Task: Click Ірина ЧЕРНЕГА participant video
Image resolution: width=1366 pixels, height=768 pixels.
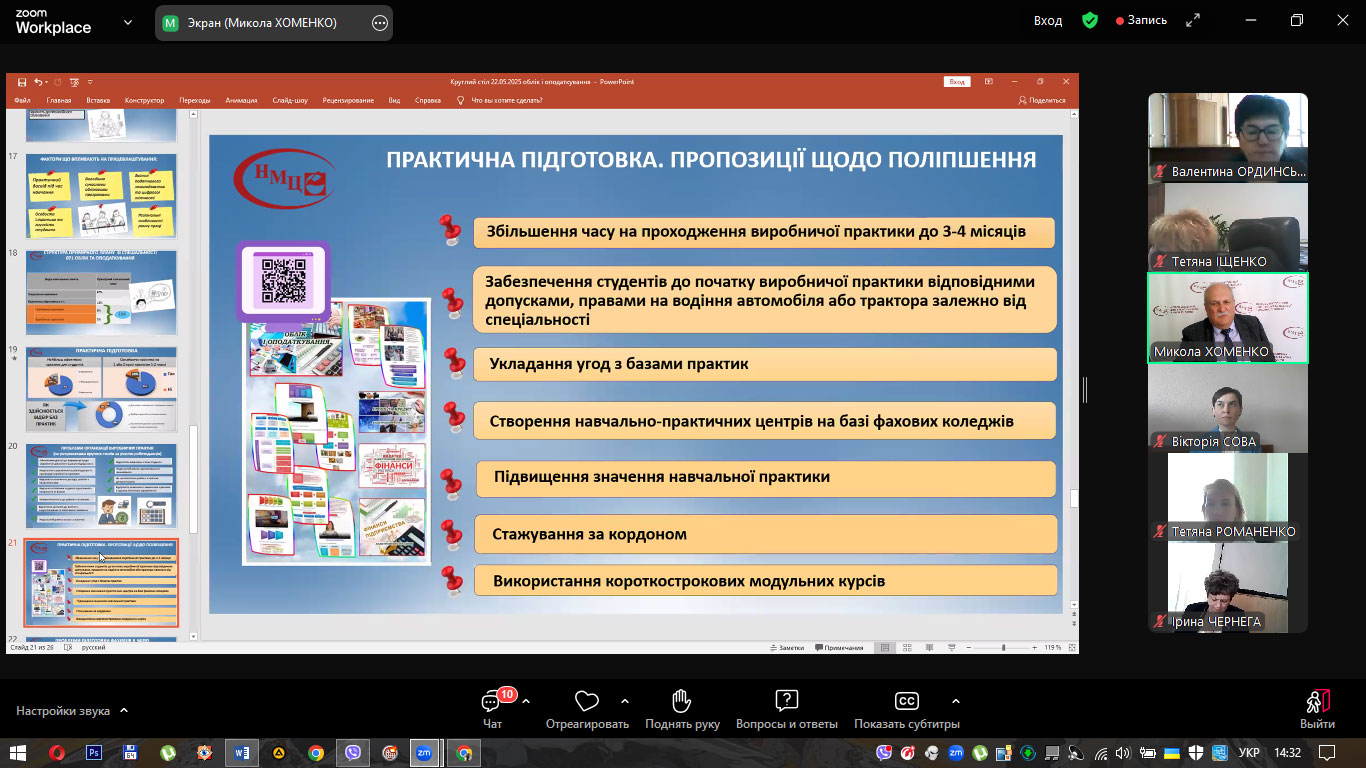Action: tap(1228, 587)
